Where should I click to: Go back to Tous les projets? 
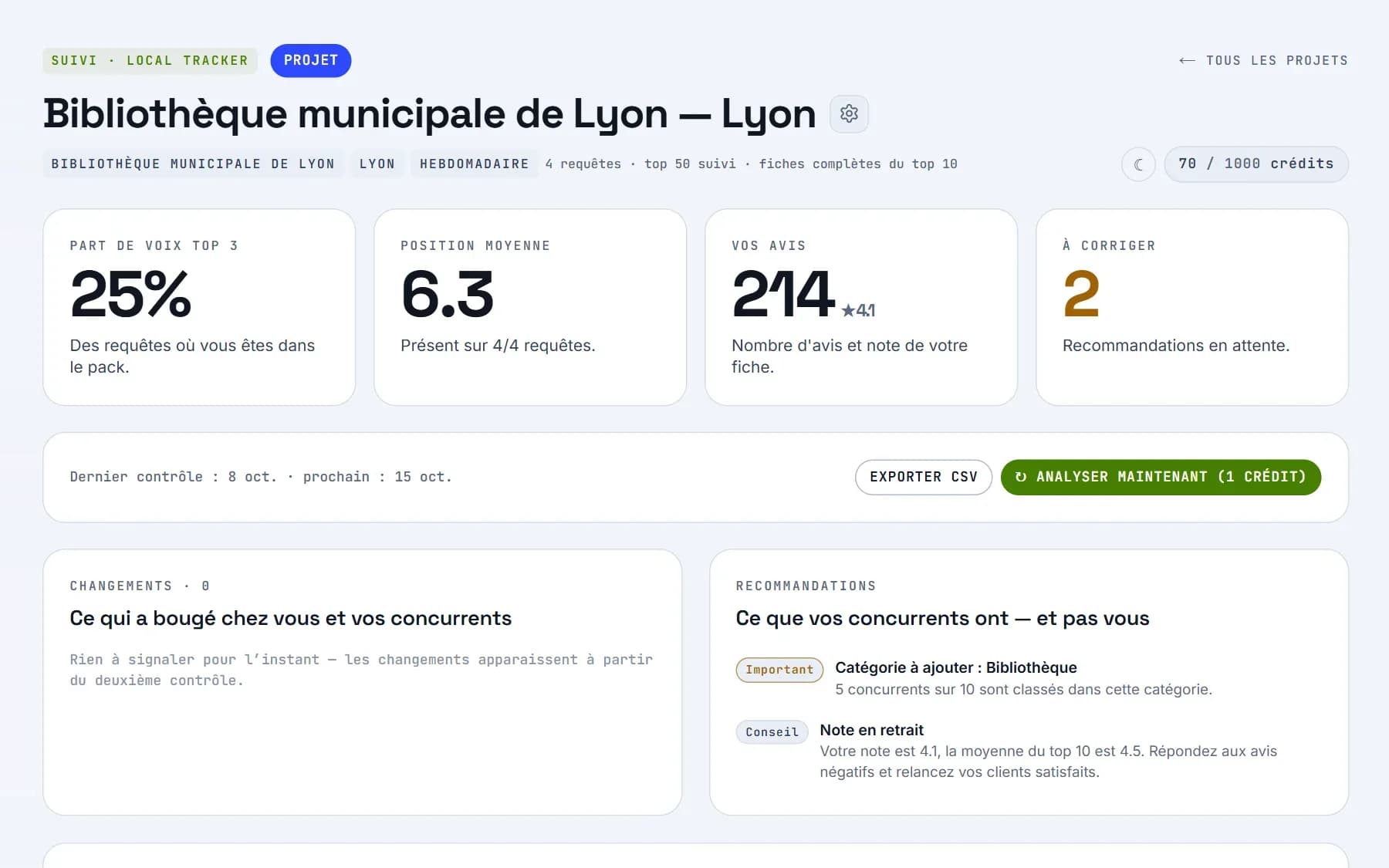[x=1263, y=60]
